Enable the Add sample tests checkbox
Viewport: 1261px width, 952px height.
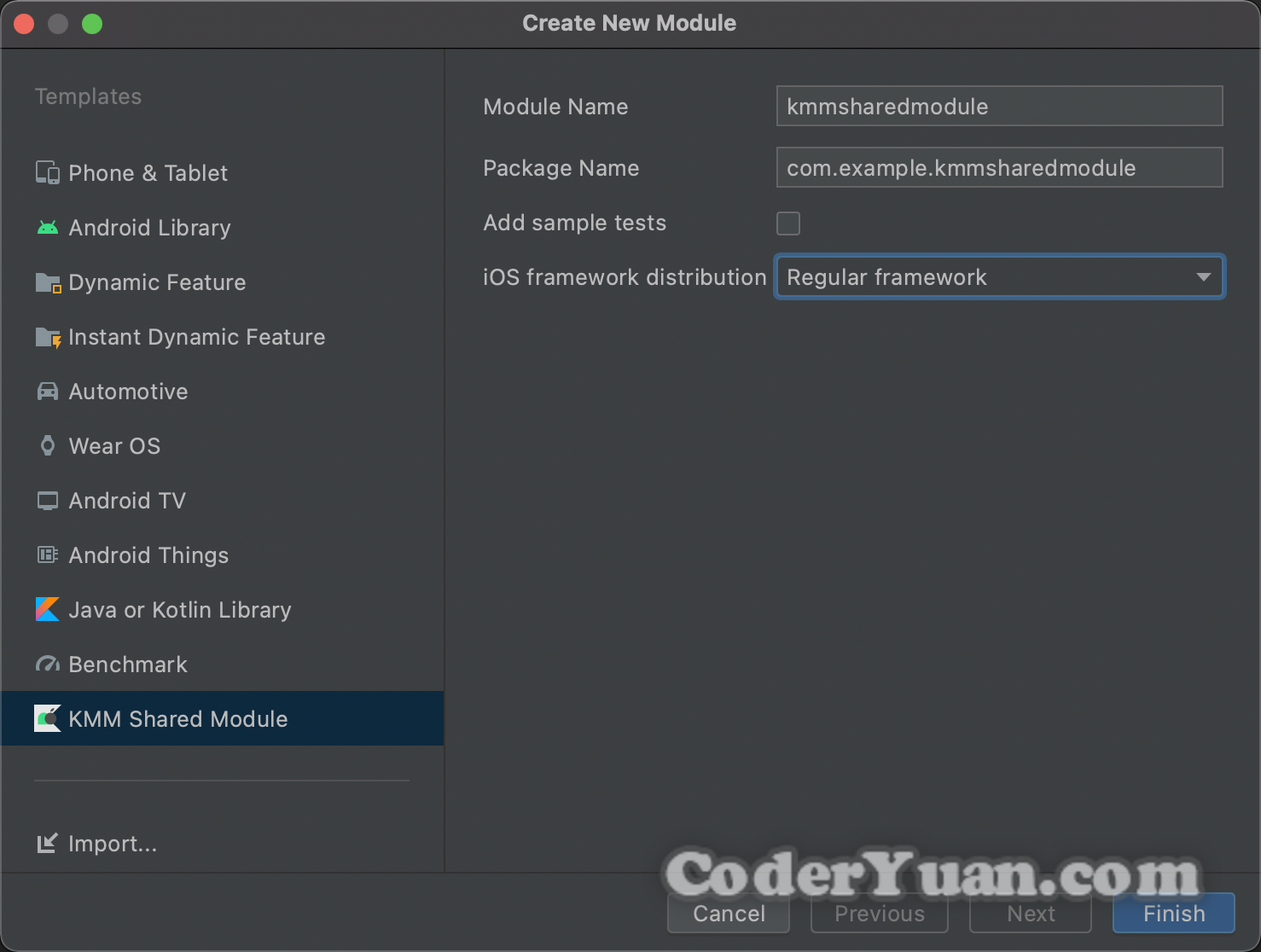pyautogui.click(x=788, y=223)
